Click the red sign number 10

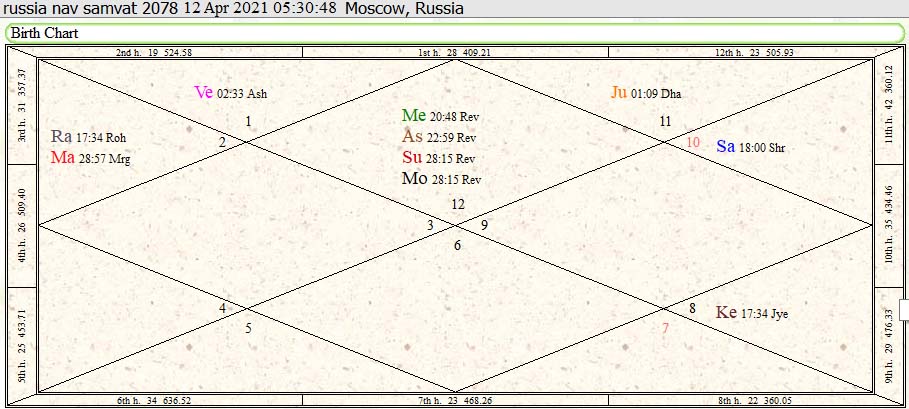coord(693,143)
